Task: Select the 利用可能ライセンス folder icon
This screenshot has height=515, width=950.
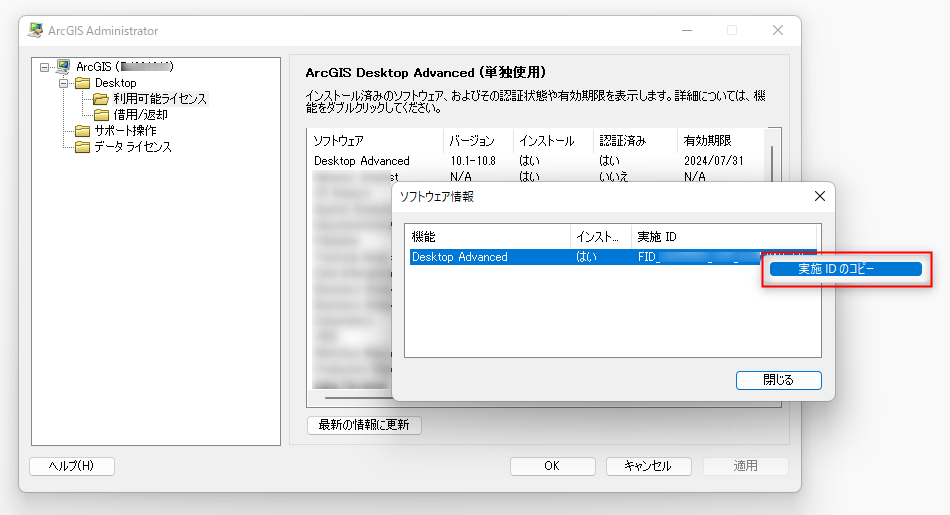Action: tap(101, 99)
